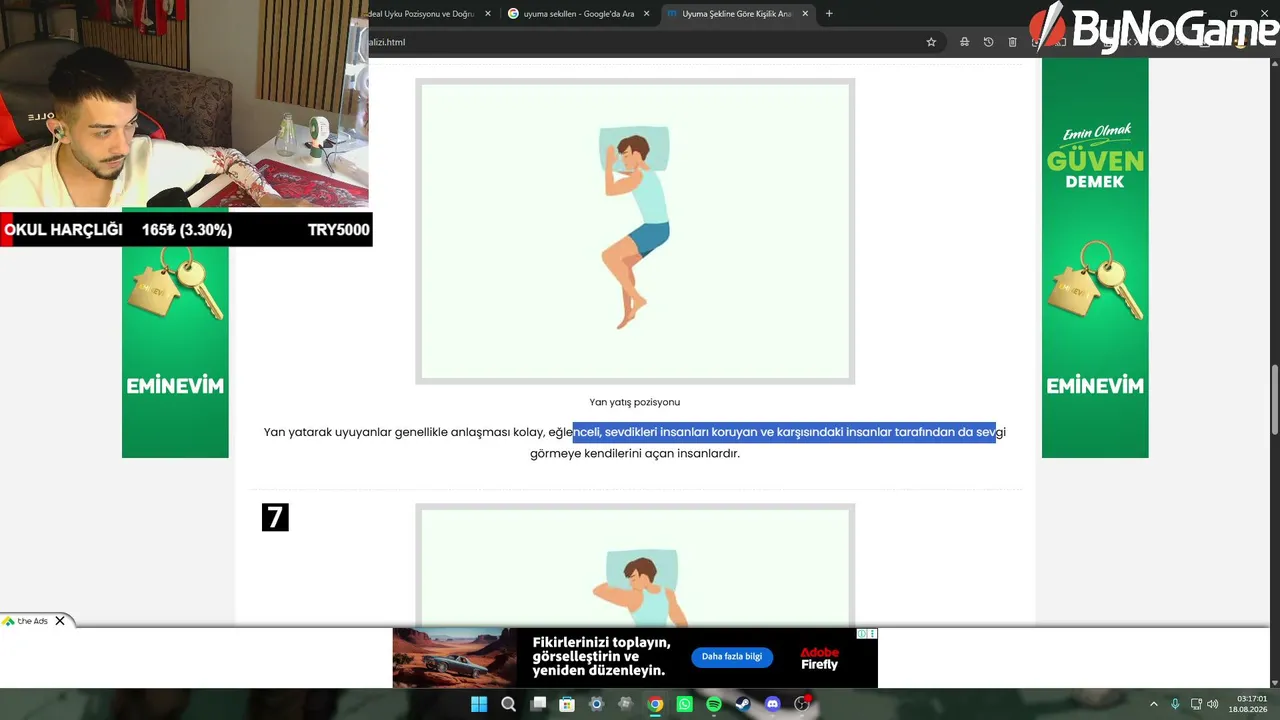The width and height of the screenshot is (1280, 720).
Task: Open the Windows Start menu
Action: (479, 704)
